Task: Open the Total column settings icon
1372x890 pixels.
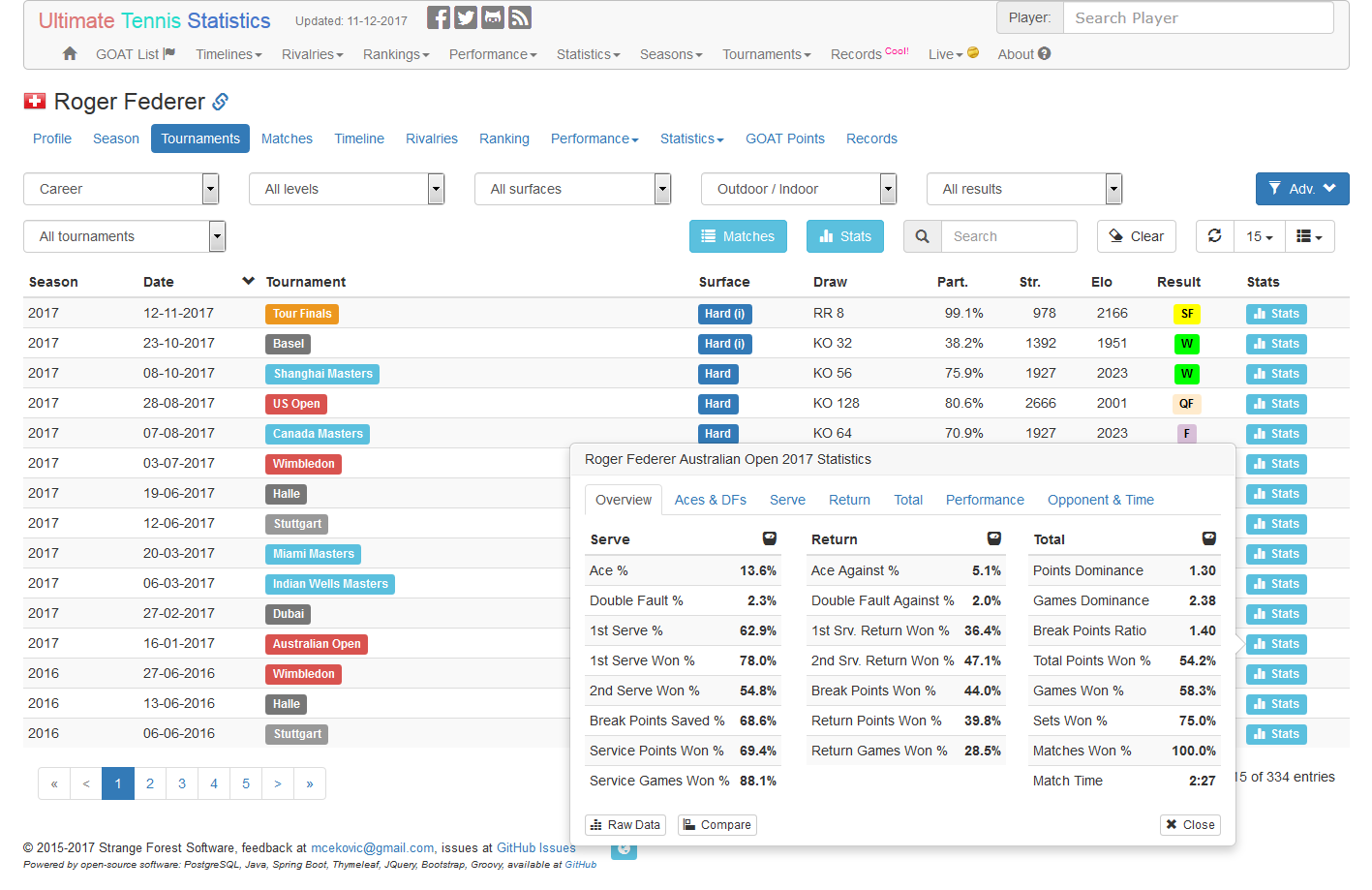Action: (1209, 538)
